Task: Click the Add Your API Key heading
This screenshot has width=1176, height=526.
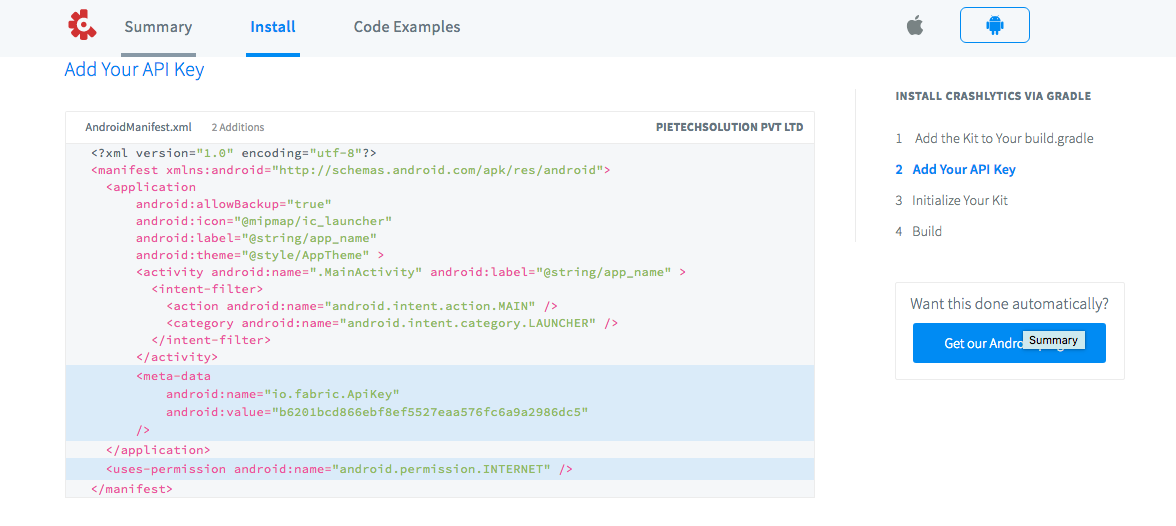Action: (134, 70)
